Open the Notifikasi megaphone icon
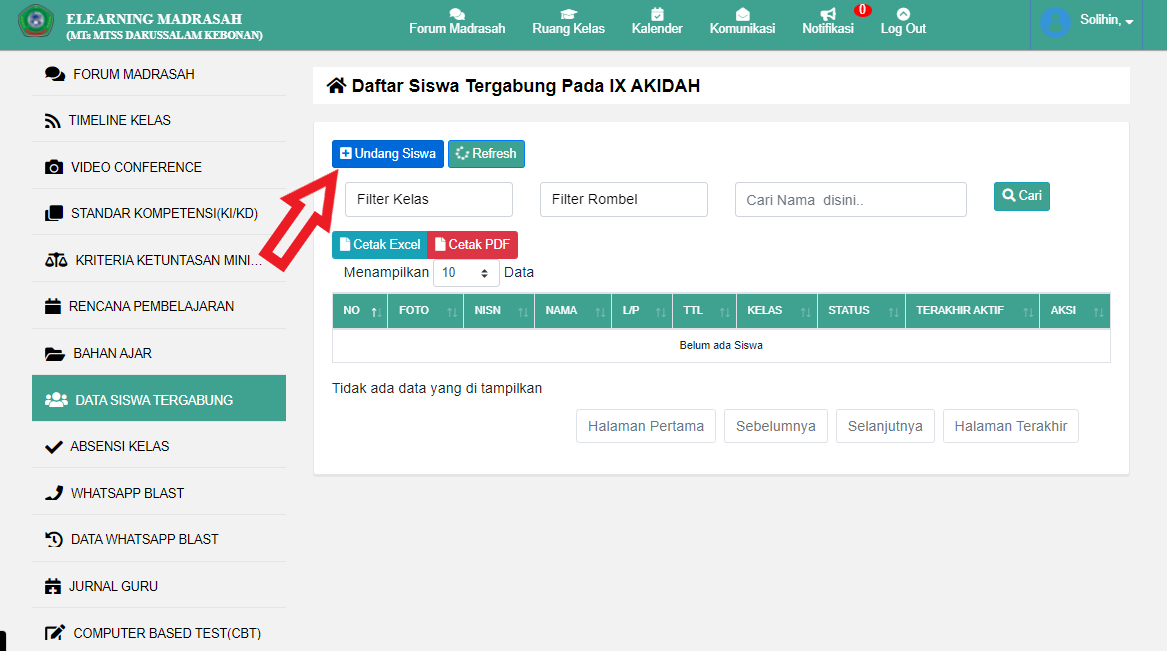The height and width of the screenshot is (651, 1167). pos(828,14)
